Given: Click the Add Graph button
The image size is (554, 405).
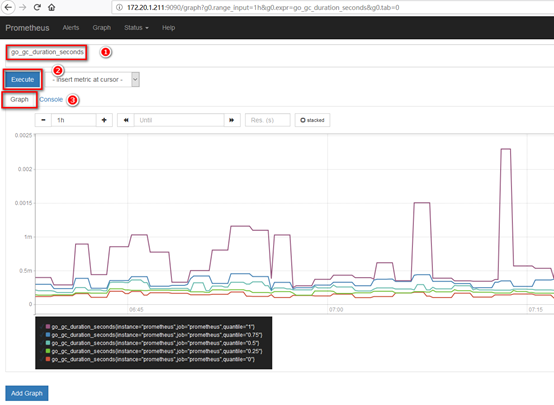Looking at the screenshot, I should [27, 393].
